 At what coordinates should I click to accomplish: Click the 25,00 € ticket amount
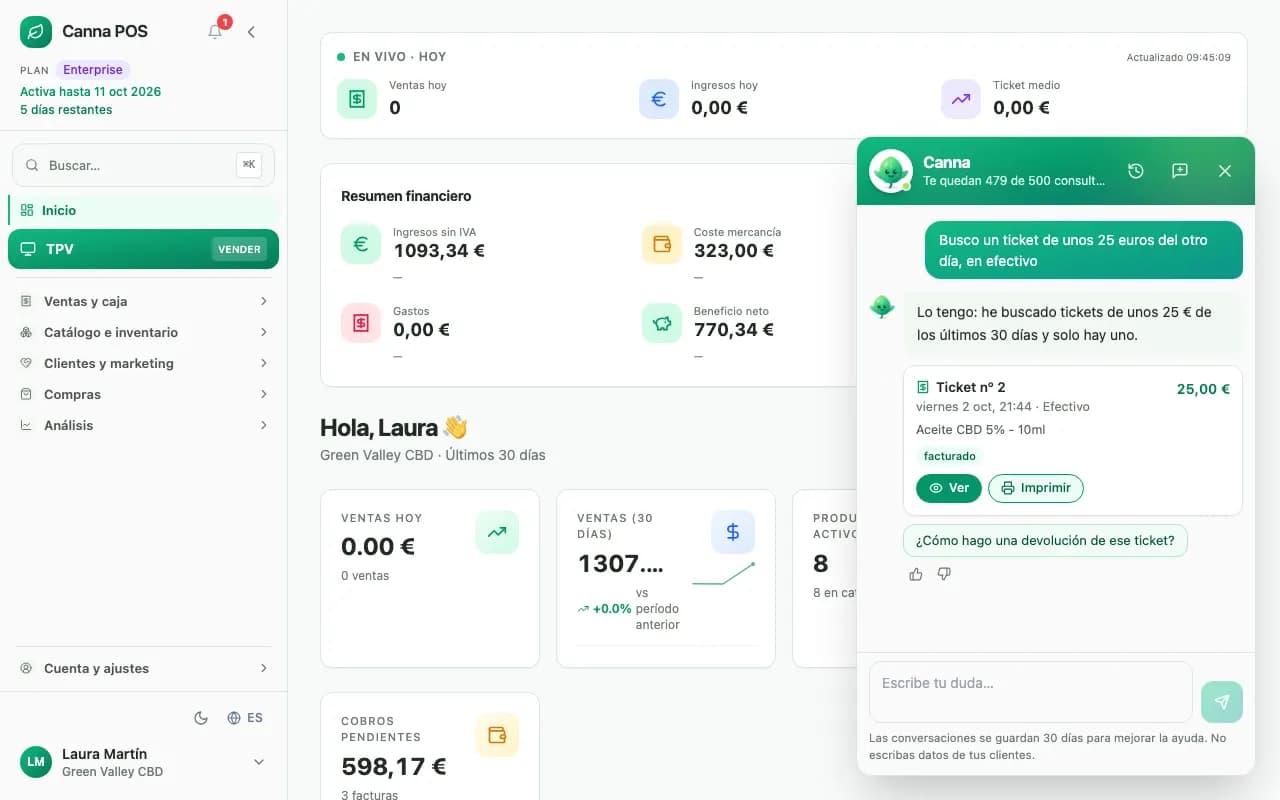point(1203,389)
